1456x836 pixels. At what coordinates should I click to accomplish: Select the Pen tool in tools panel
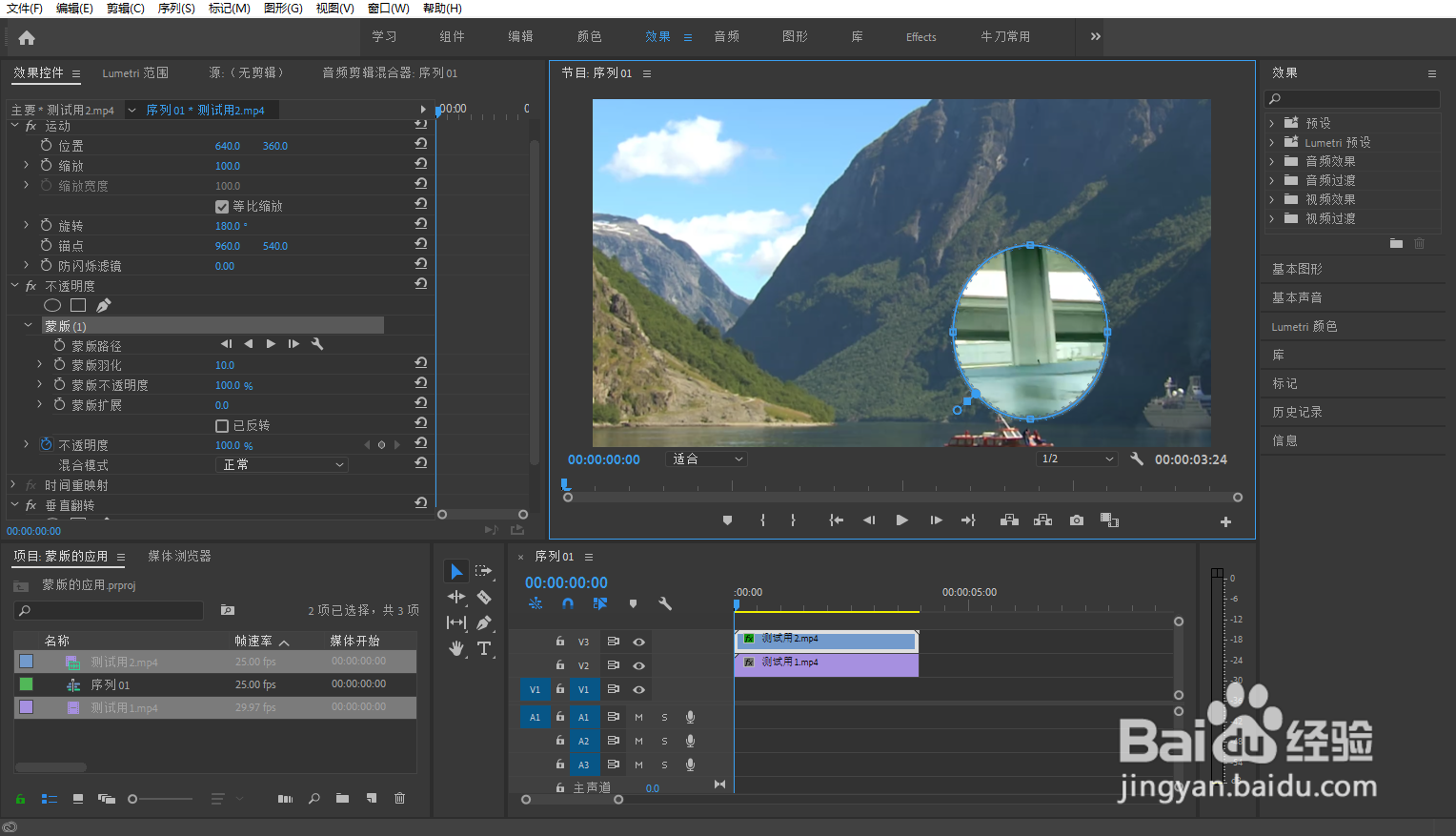484,622
